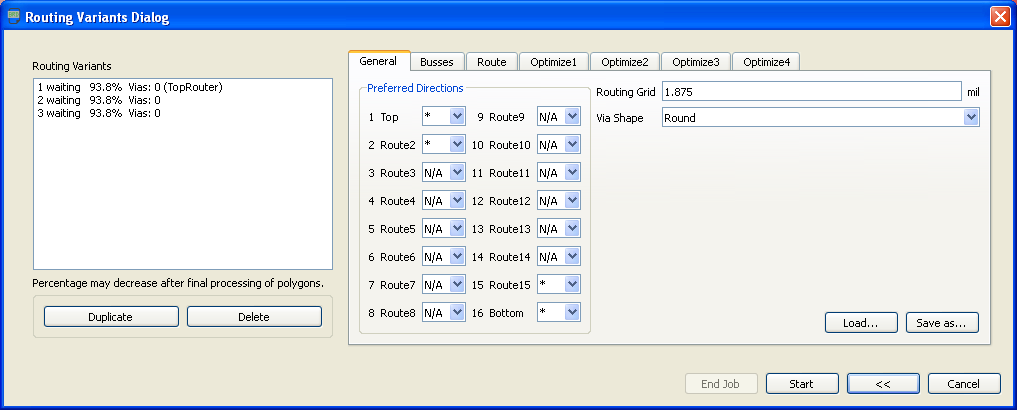The height and width of the screenshot is (410, 1017).
Task: Select the third waiting routing variant
Action: click(98, 113)
